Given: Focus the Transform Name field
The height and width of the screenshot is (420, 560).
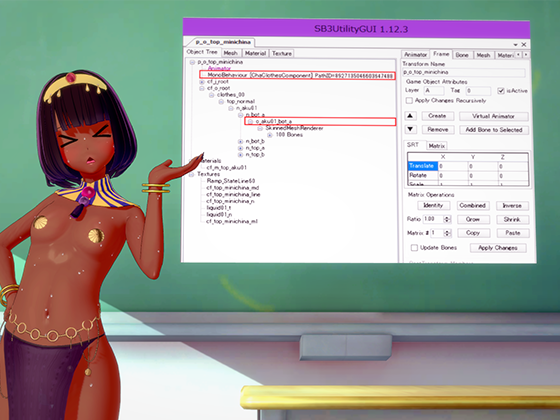Looking at the screenshot, I should pyautogui.click(x=464, y=72).
